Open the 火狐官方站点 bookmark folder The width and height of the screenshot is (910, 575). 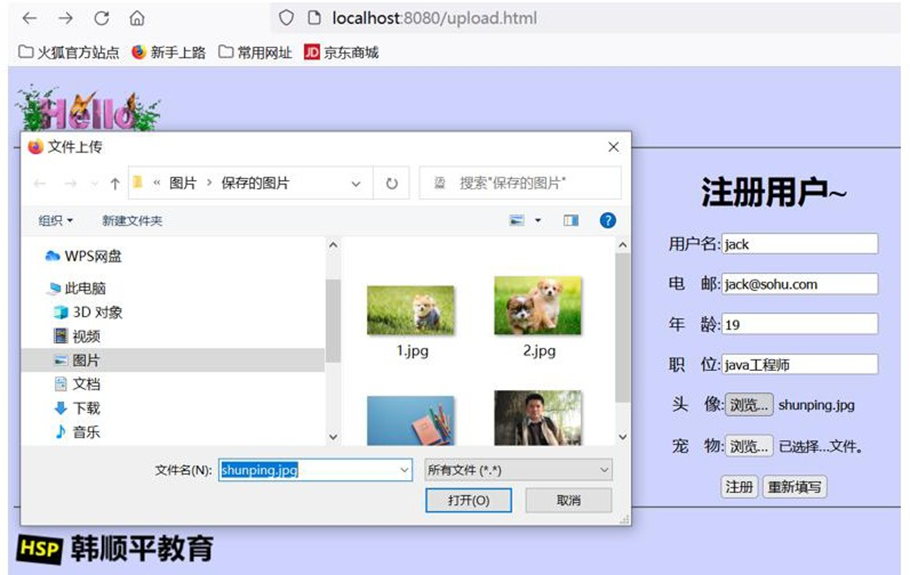click(x=68, y=52)
